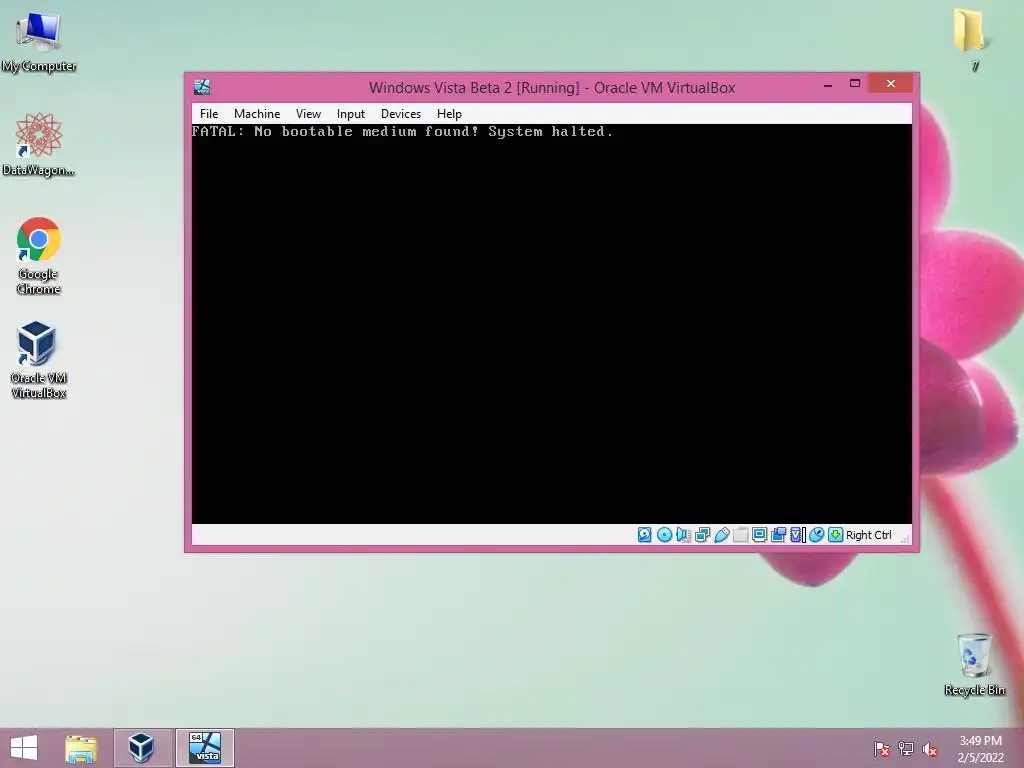Select the Recycle Bin icon
1024x768 pixels.
tap(974, 664)
